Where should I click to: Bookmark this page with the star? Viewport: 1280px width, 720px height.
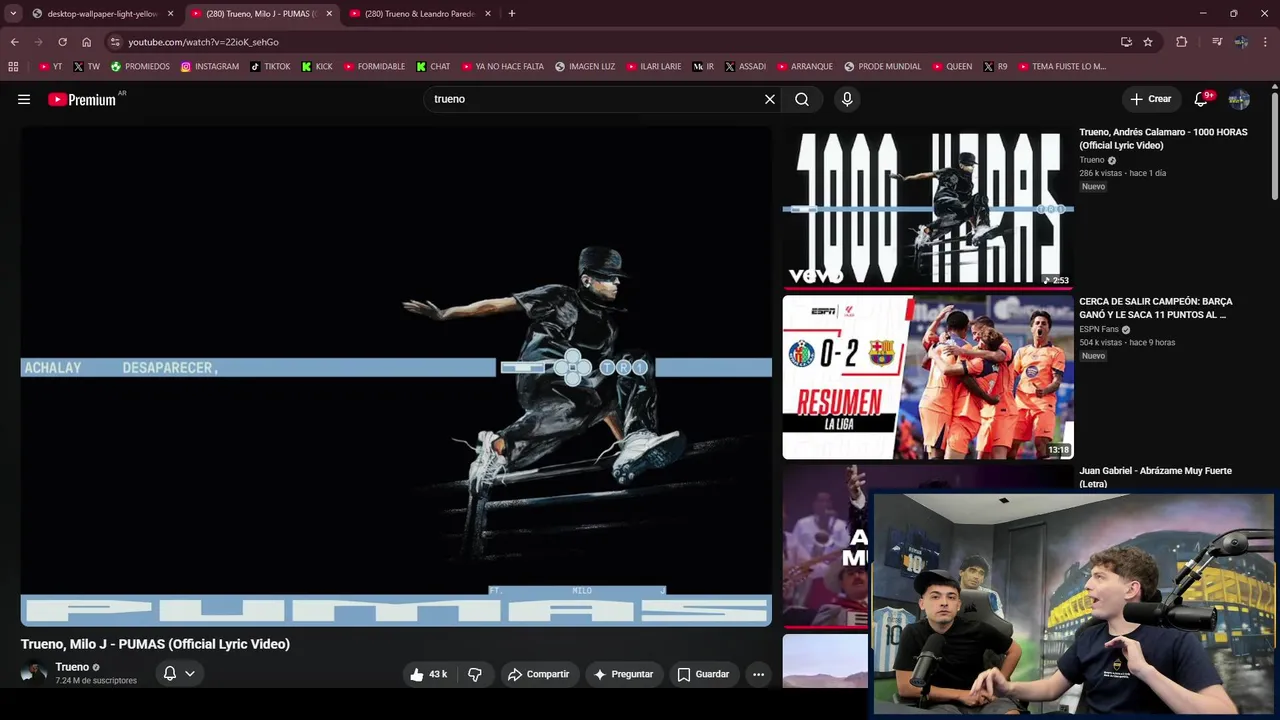(1148, 42)
